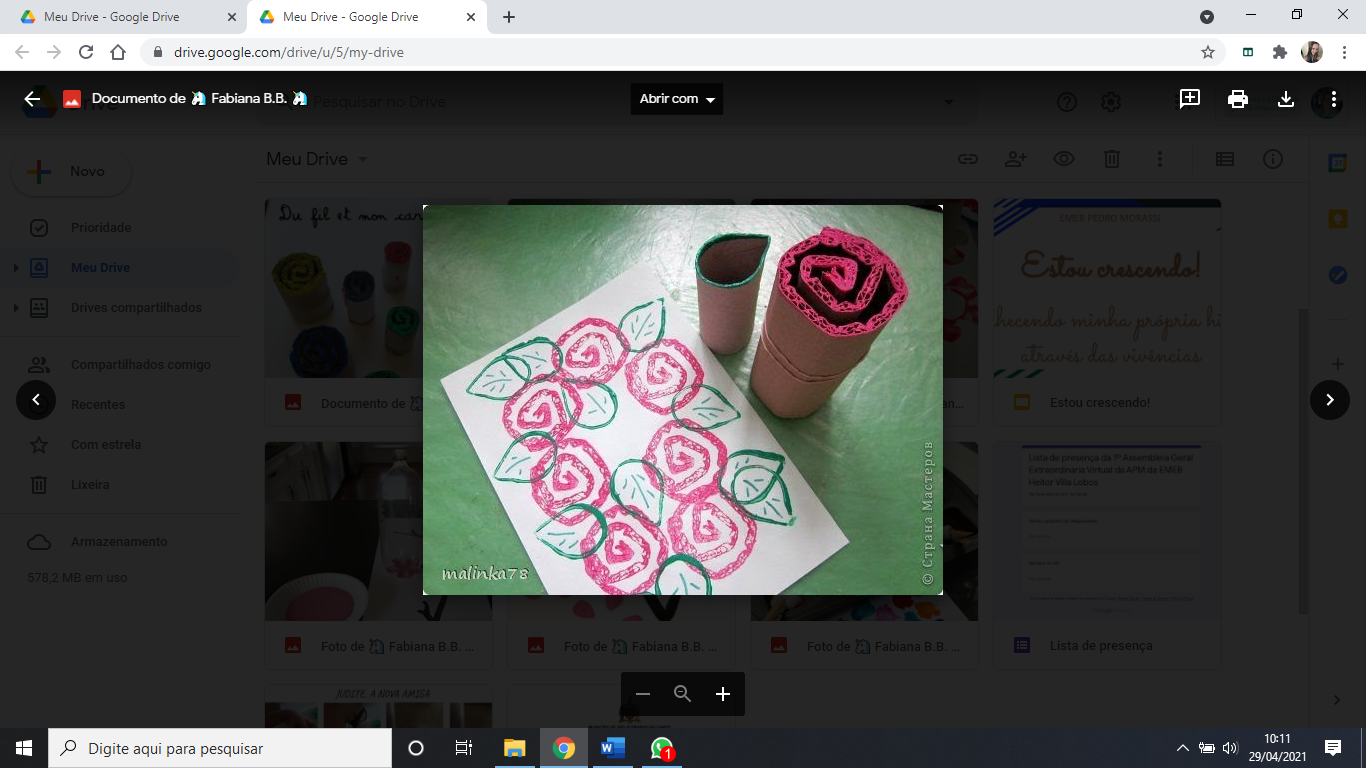Open Google Calendar in side panel
Viewport: 1366px width, 768px height.
[x=1337, y=164]
